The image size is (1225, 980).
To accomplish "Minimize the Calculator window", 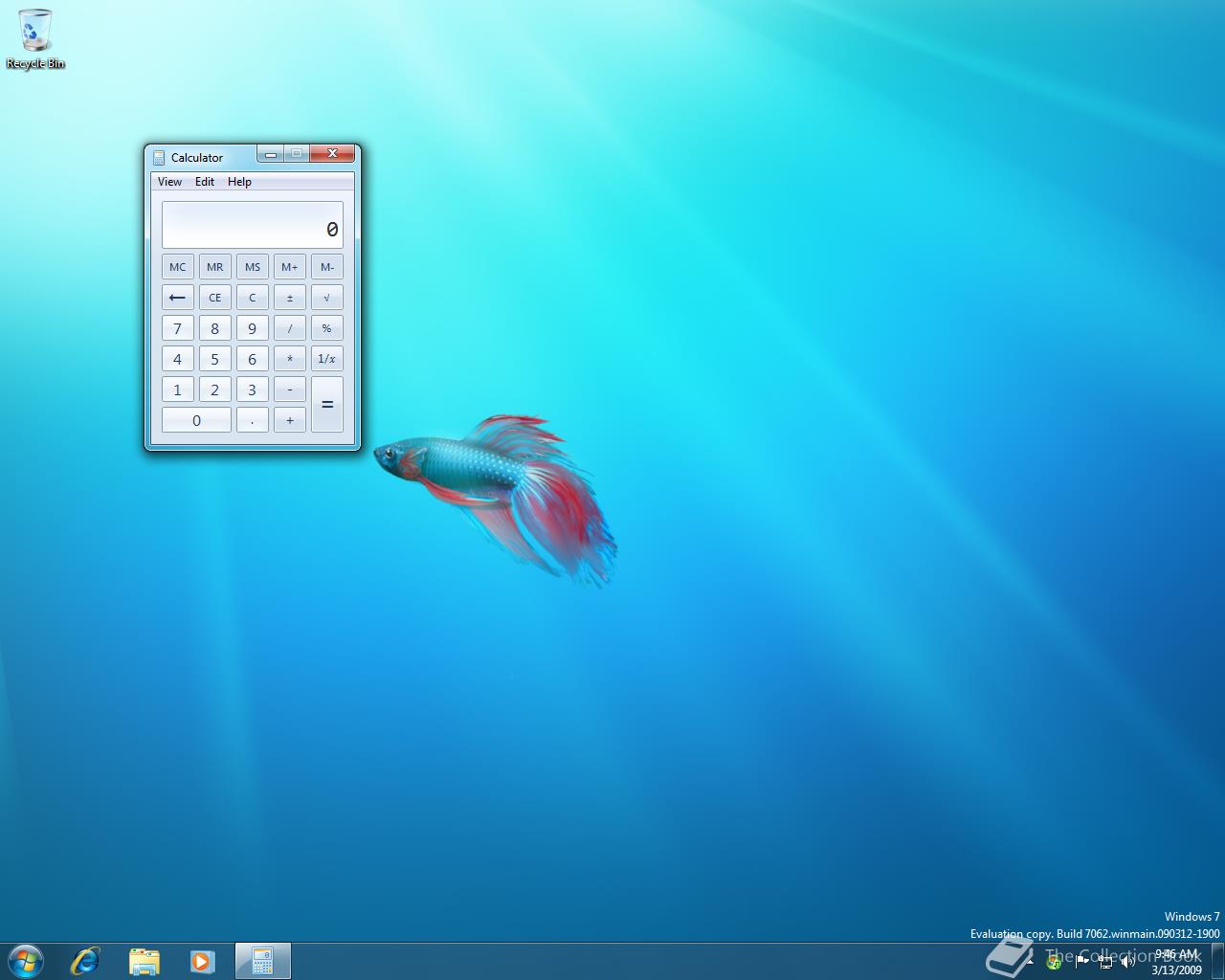I will point(271,154).
